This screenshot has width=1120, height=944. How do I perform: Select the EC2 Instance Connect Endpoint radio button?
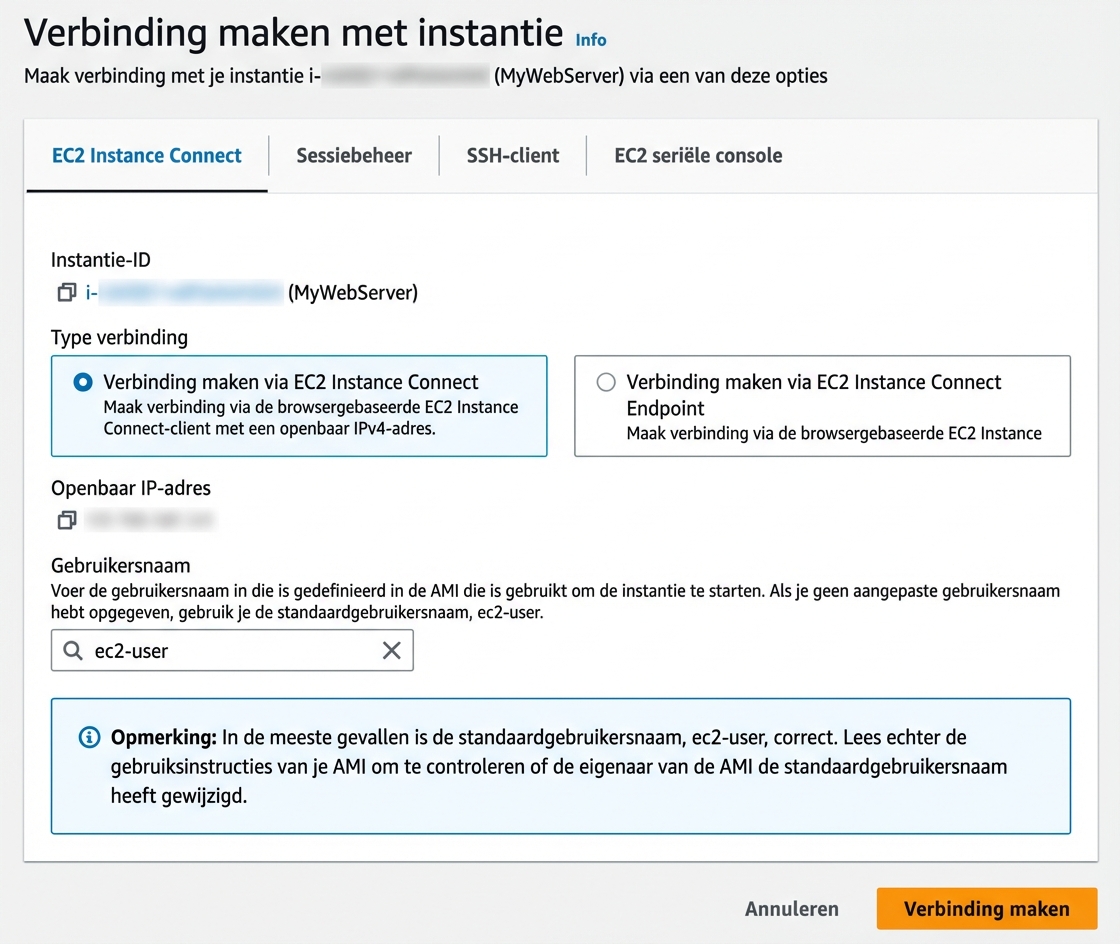click(605, 382)
